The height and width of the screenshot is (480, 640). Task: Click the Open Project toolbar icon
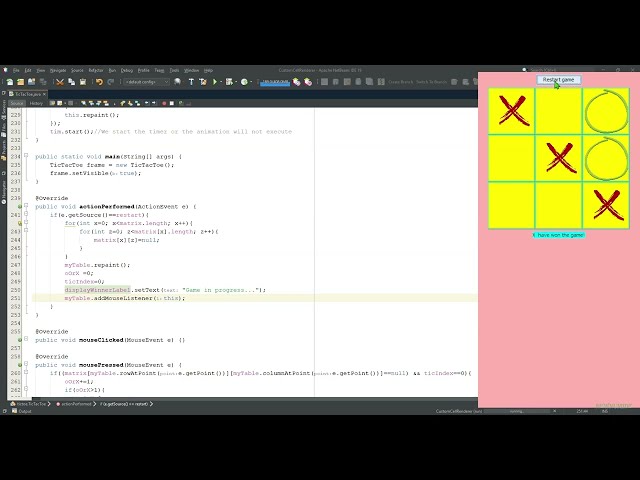click(x=31, y=82)
